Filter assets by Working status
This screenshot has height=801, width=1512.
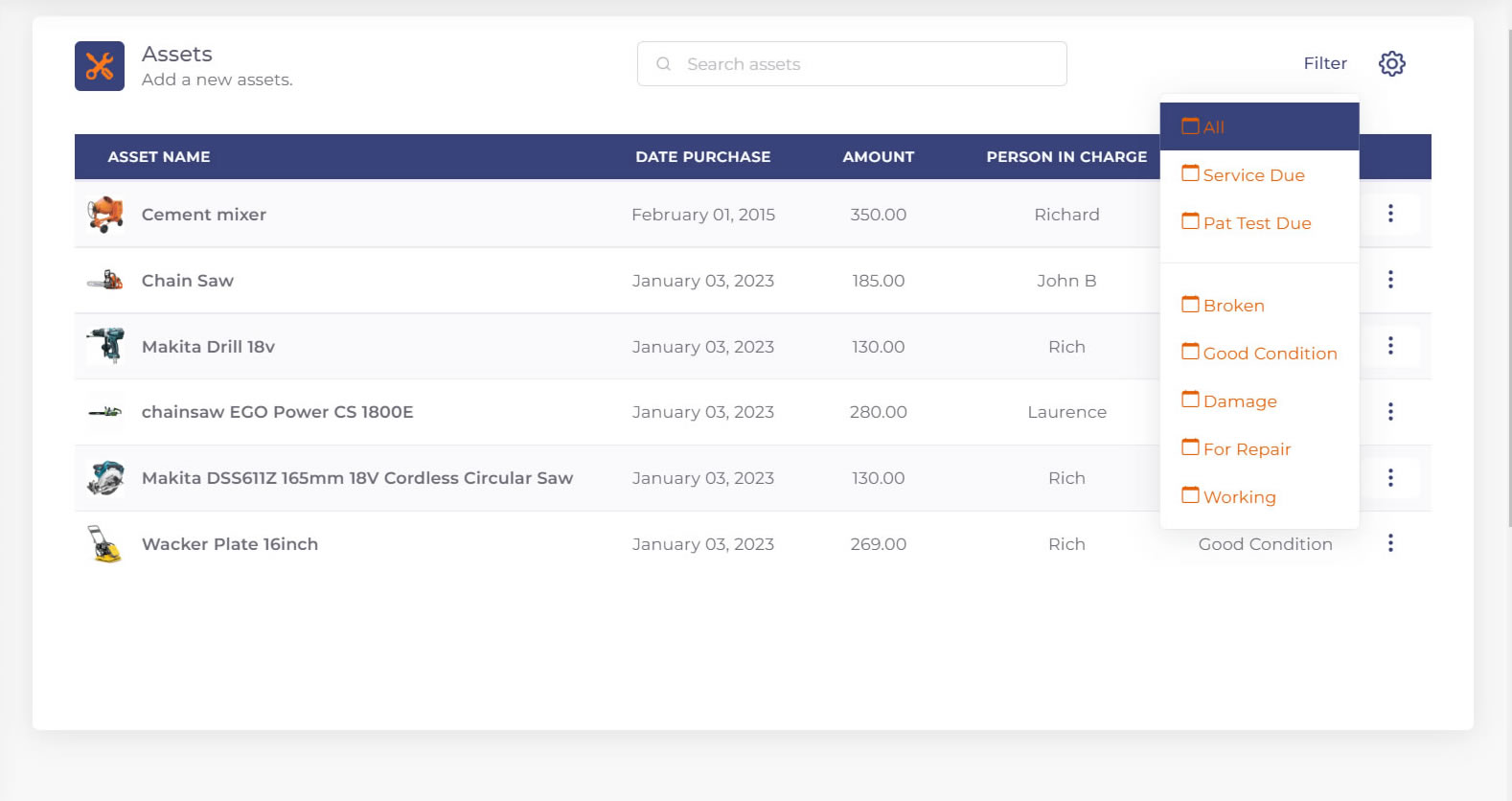point(1259,496)
